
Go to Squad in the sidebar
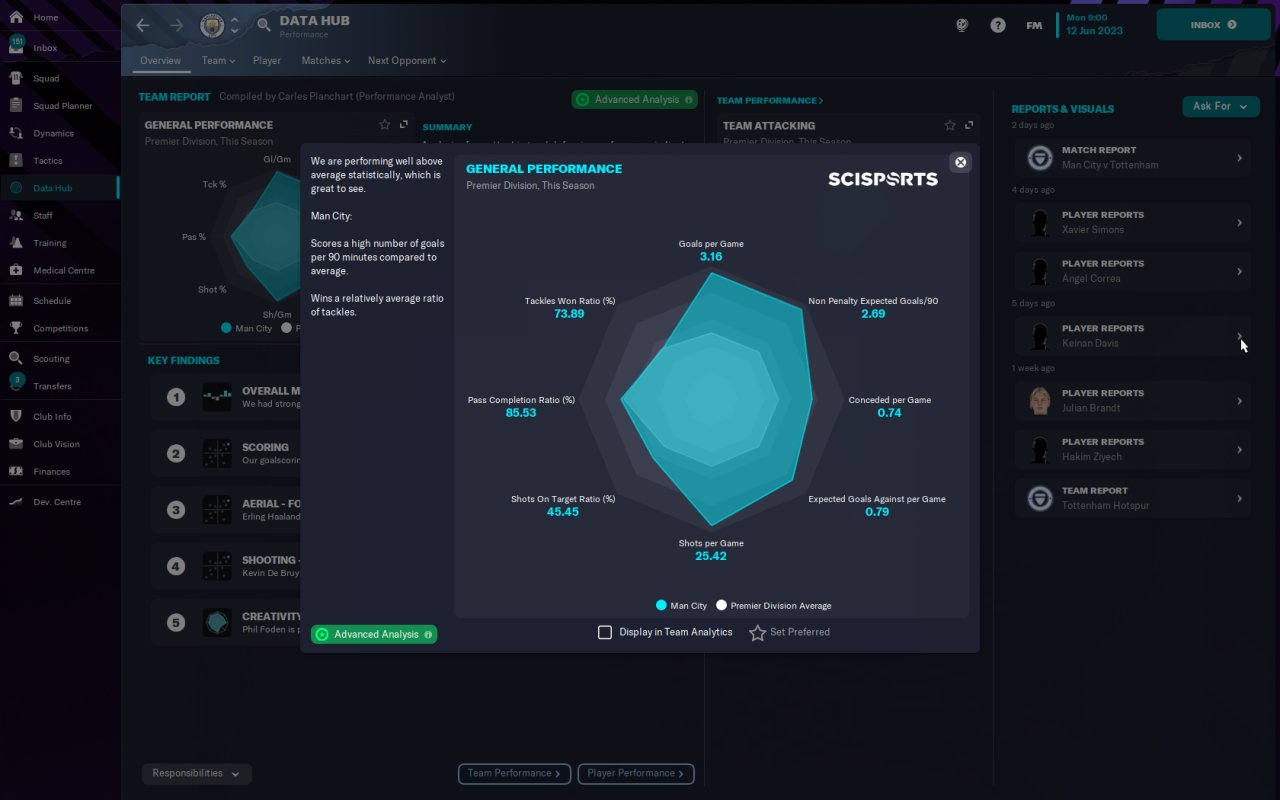point(60,78)
